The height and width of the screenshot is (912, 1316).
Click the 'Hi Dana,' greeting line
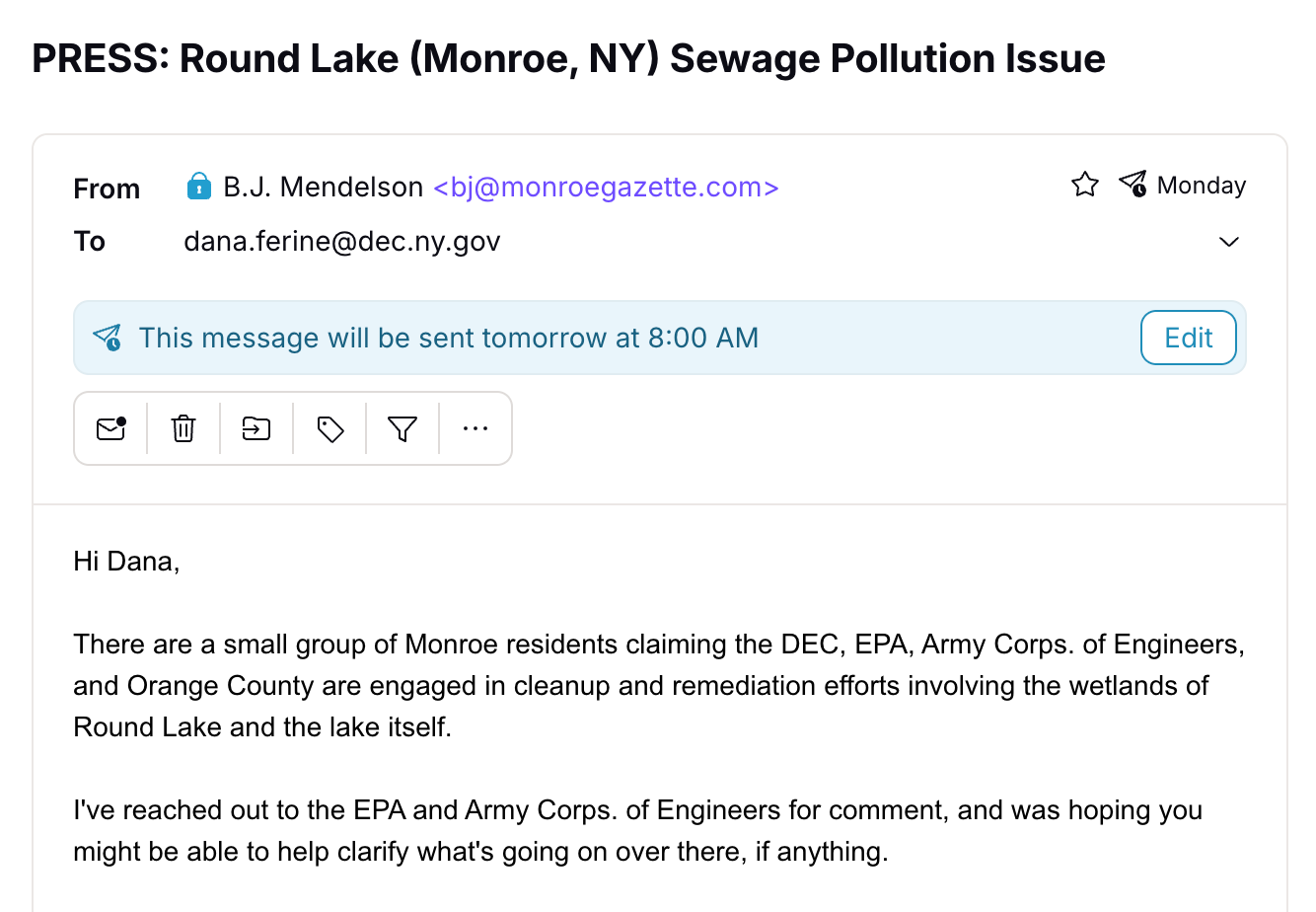[126, 562]
